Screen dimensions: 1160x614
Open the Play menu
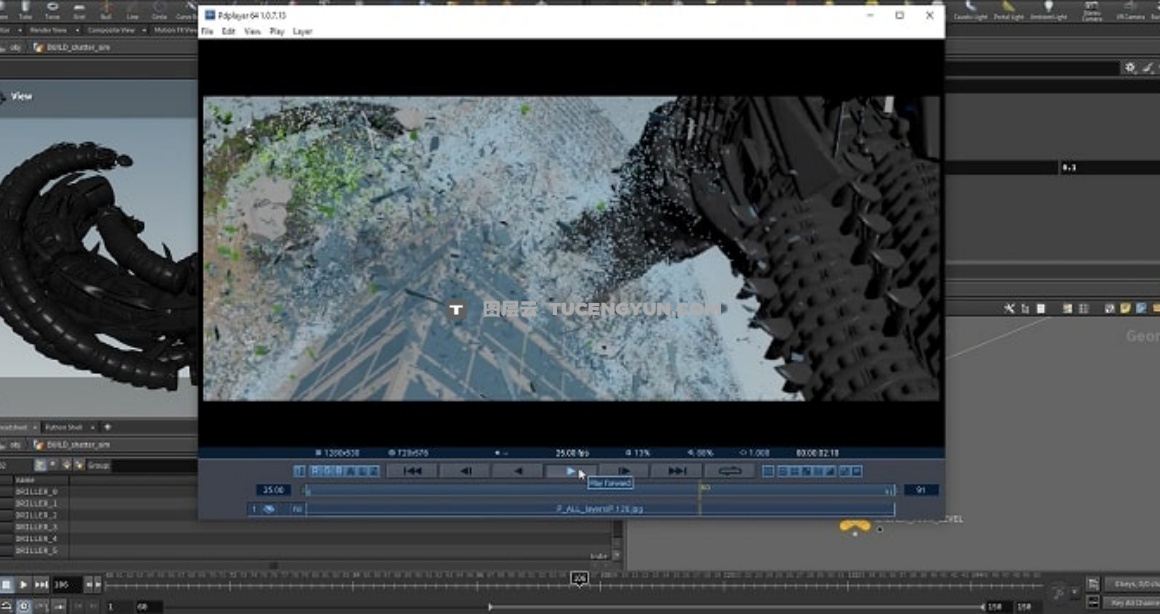(x=277, y=32)
